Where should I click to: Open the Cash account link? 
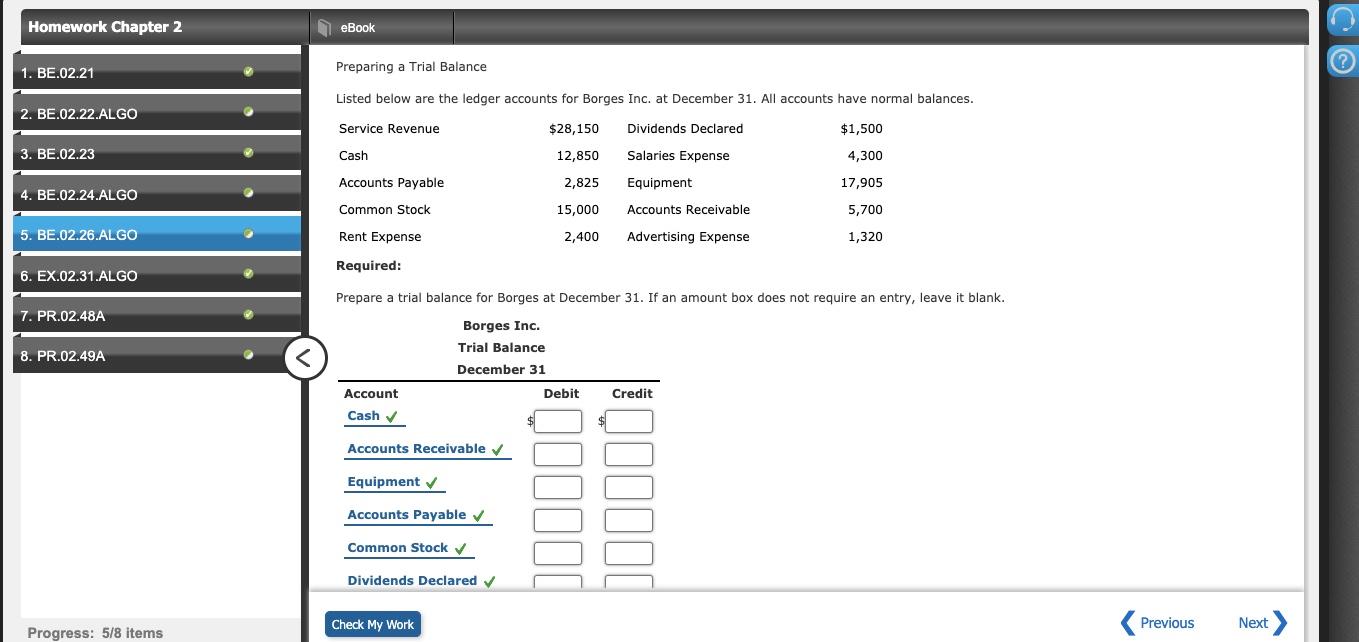pyautogui.click(x=362, y=415)
